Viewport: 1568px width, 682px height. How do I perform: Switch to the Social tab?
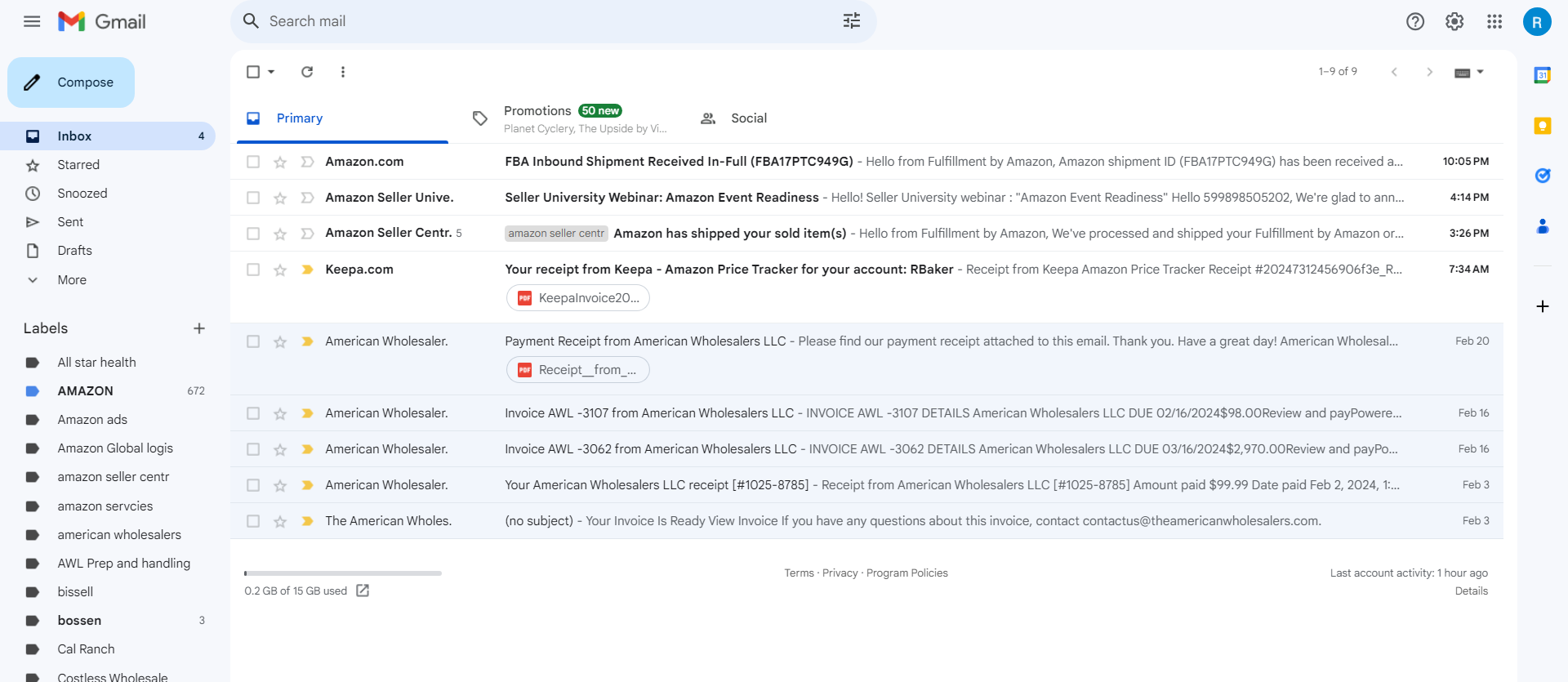(749, 118)
